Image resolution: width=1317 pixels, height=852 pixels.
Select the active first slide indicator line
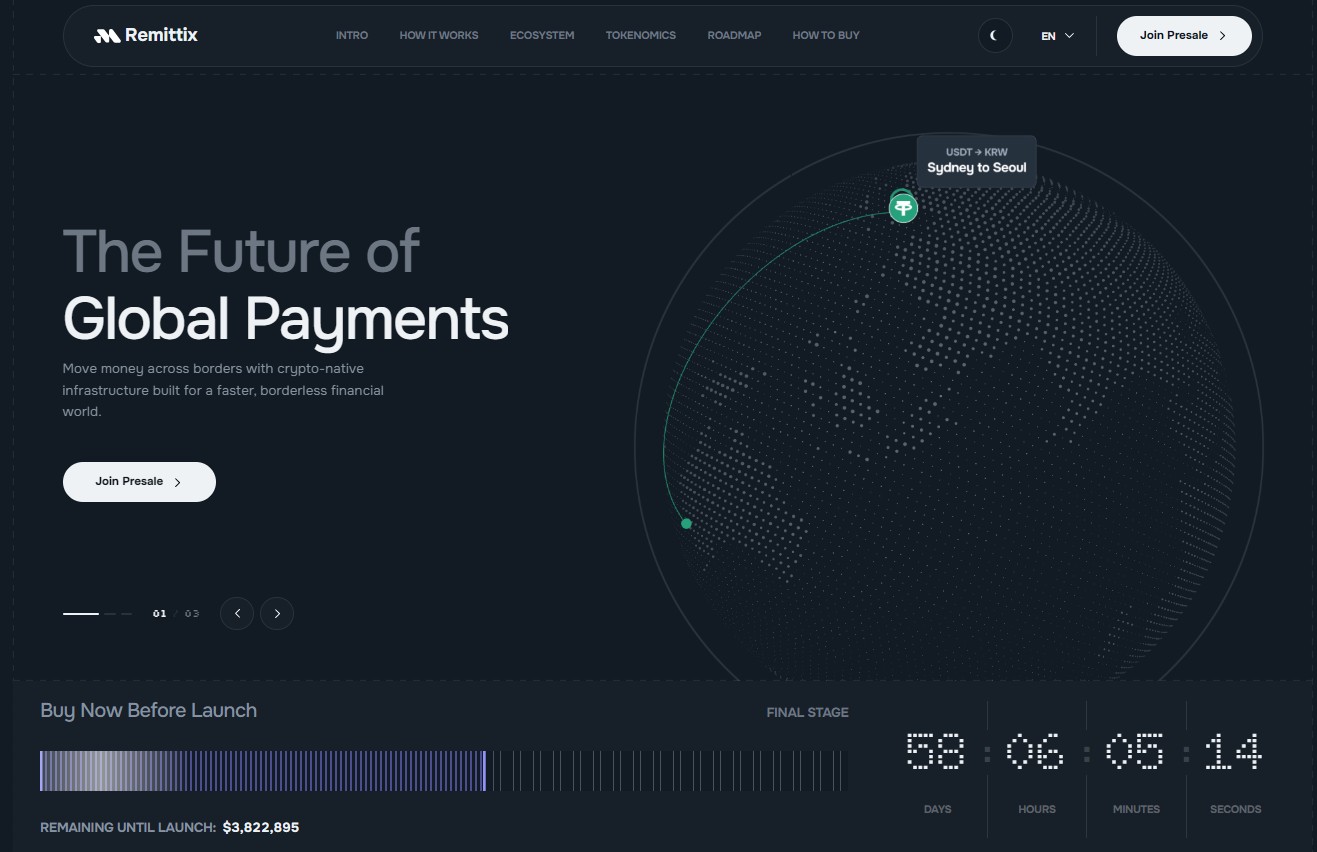point(81,613)
